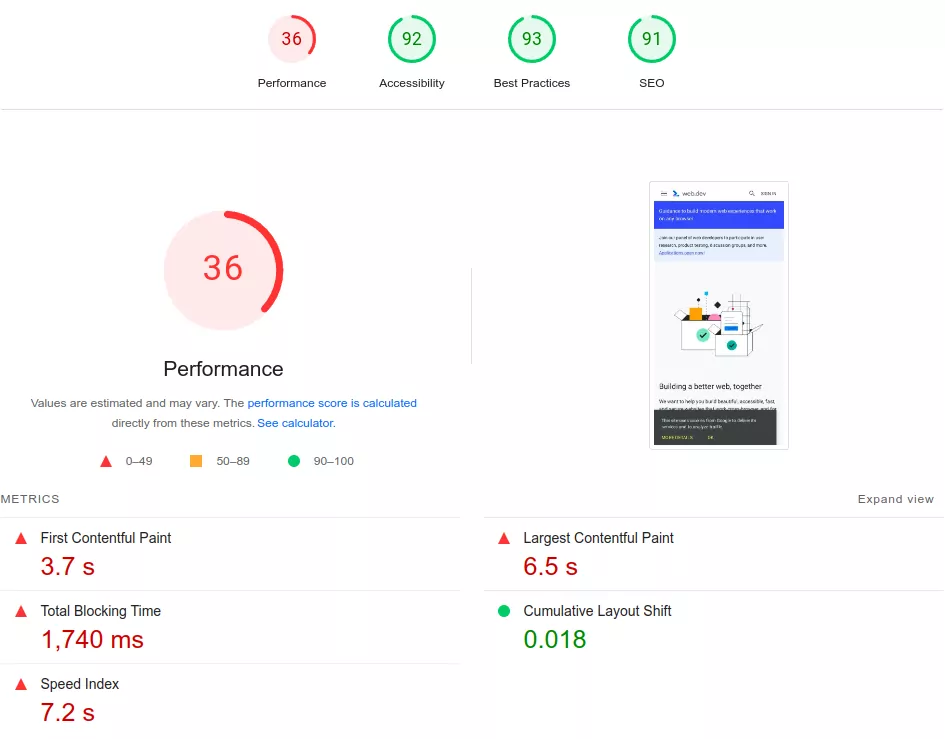This screenshot has width=945, height=739.
Task: Click the Performance score gauge showing 36
Action: coord(292,39)
